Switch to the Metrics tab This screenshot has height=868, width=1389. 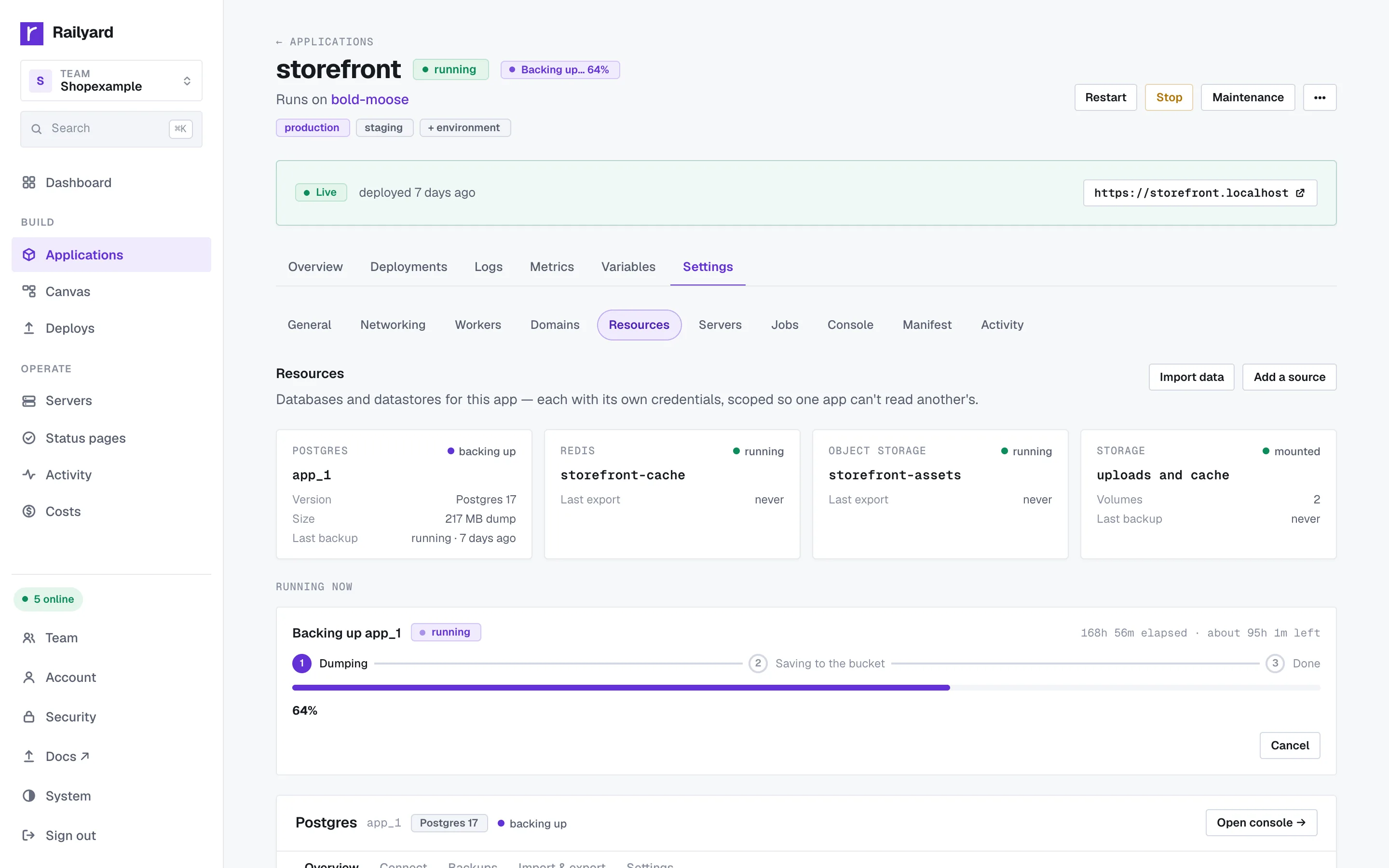[x=552, y=267]
